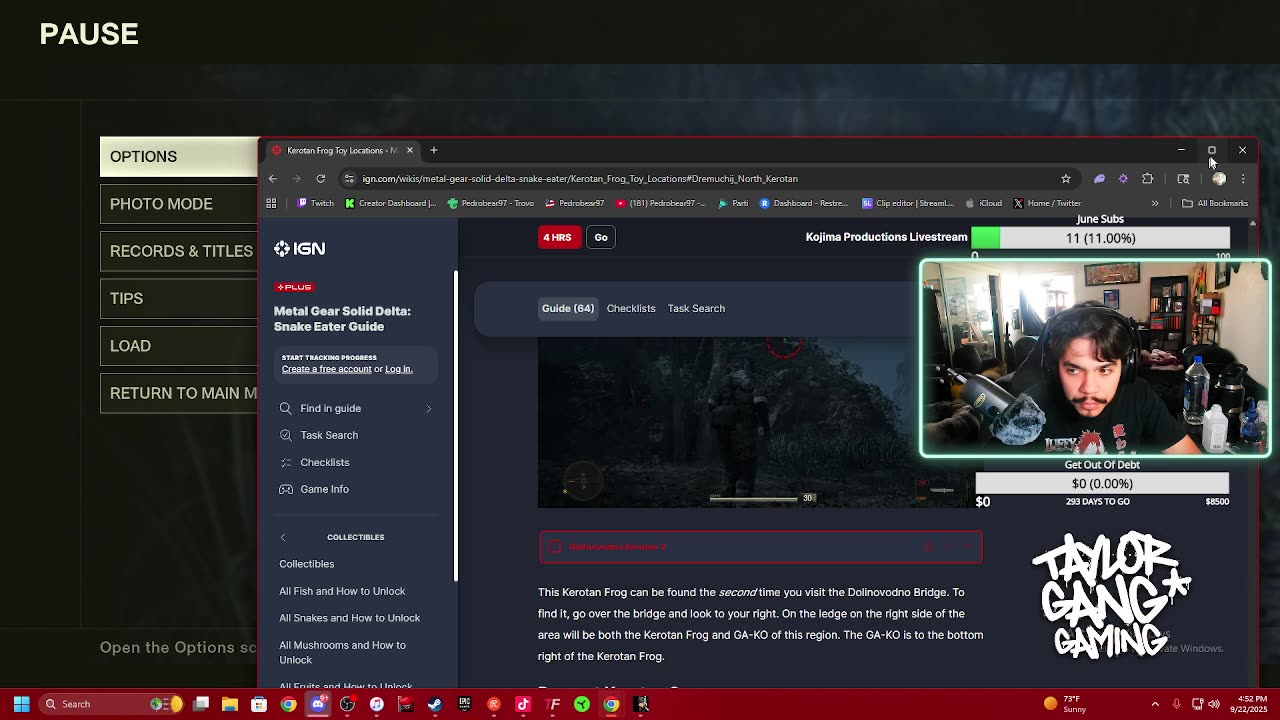The height and width of the screenshot is (720, 1280).
Task: Open All Mushrooms and How to Unlock
Action: pos(343,652)
